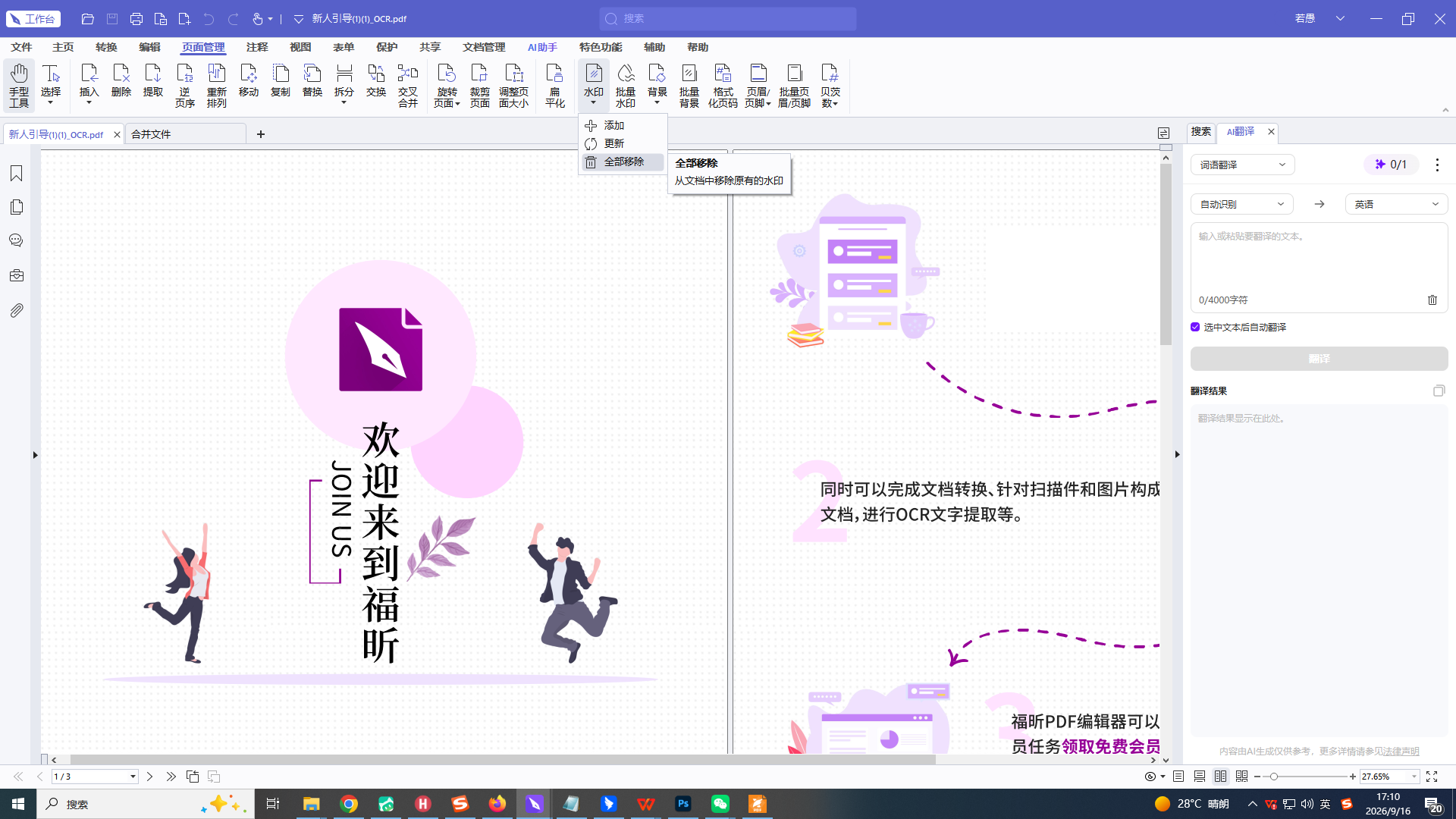Open the 注释 ribbon tab
The image size is (1456, 819).
point(257,47)
